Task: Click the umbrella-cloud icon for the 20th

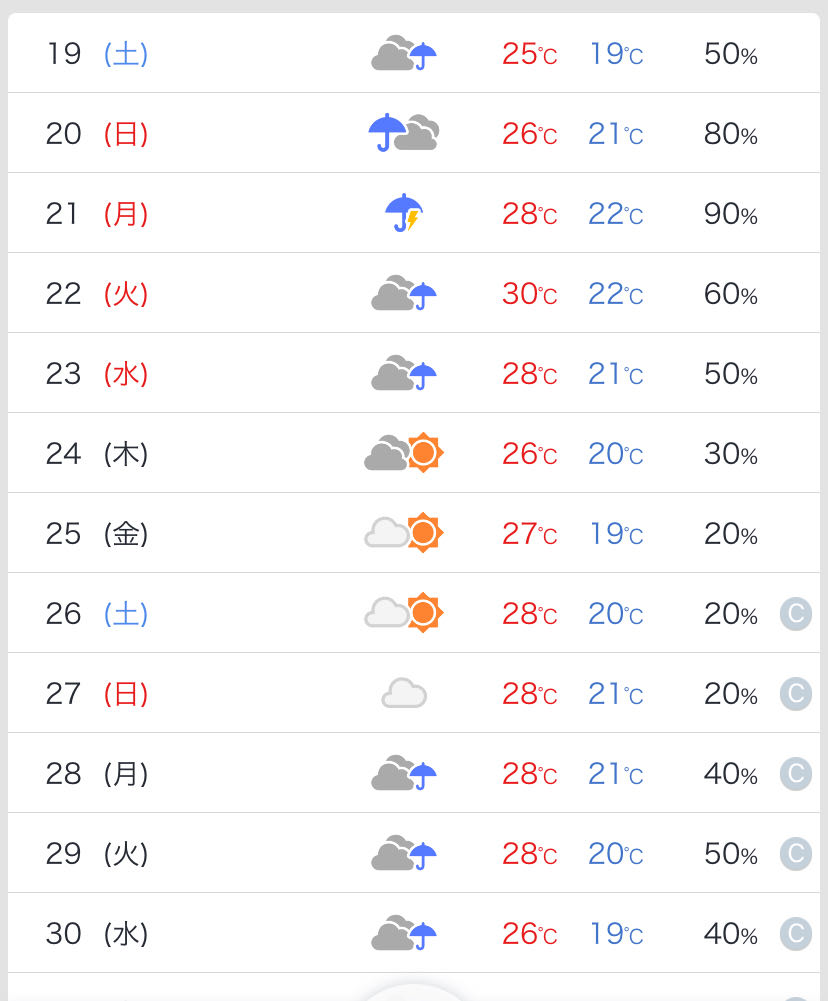Action: click(403, 133)
